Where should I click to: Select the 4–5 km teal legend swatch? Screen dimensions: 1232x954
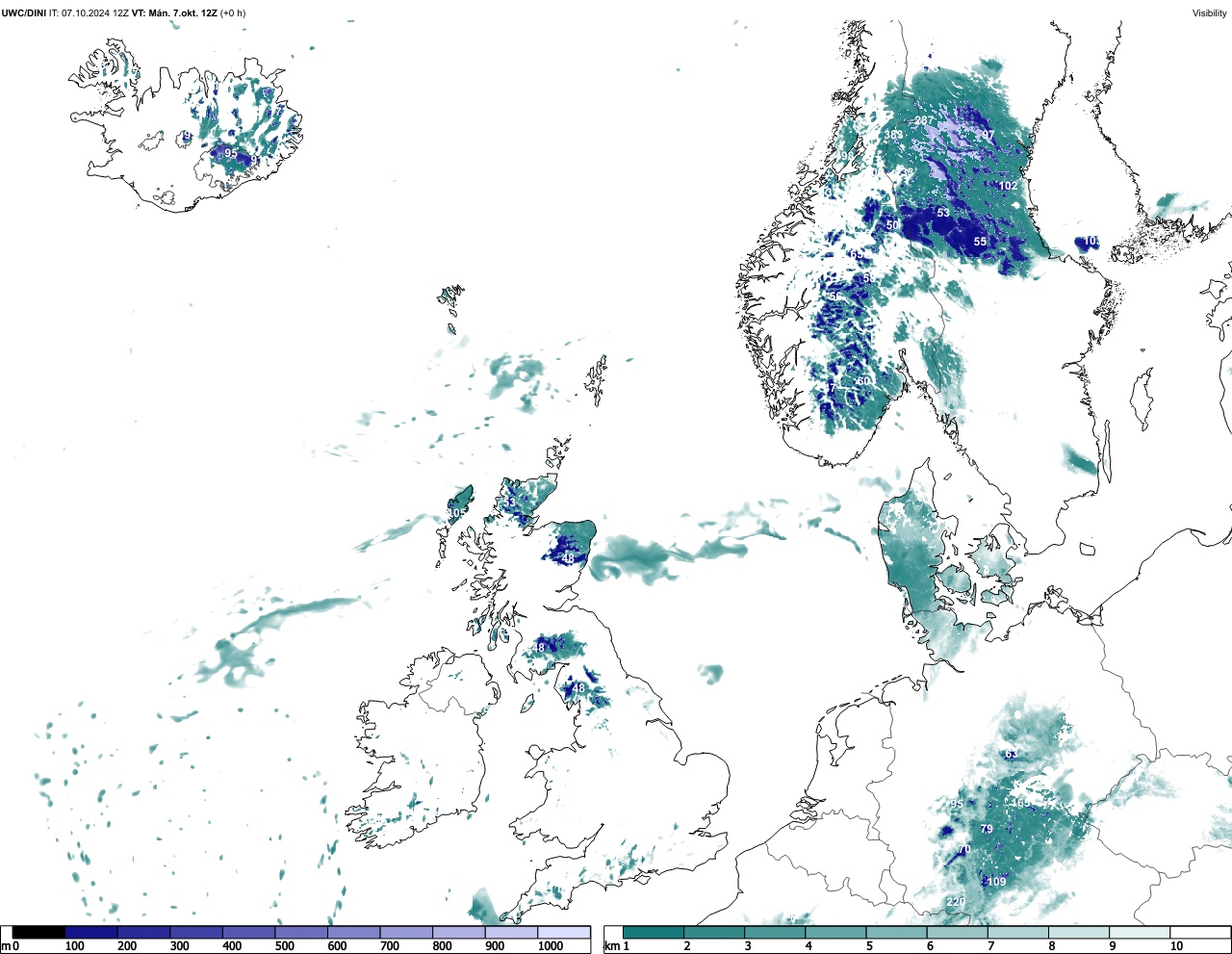835,932
